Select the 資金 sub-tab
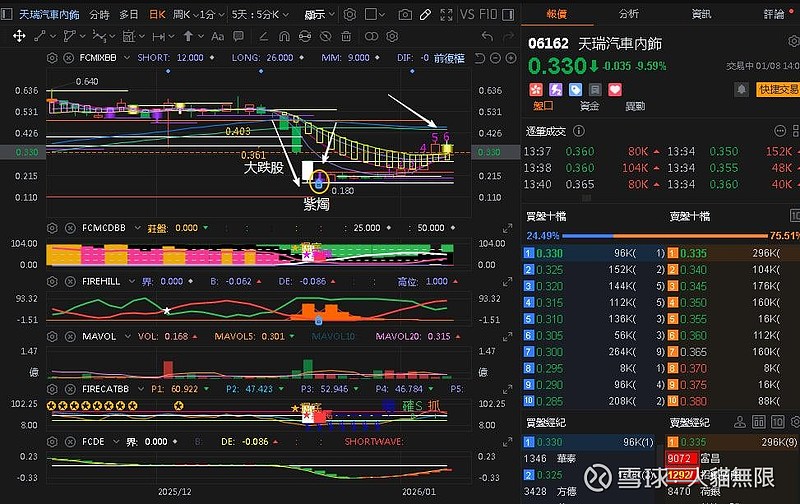Image resolution: width=800 pixels, height=504 pixels. tap(590, 105)
